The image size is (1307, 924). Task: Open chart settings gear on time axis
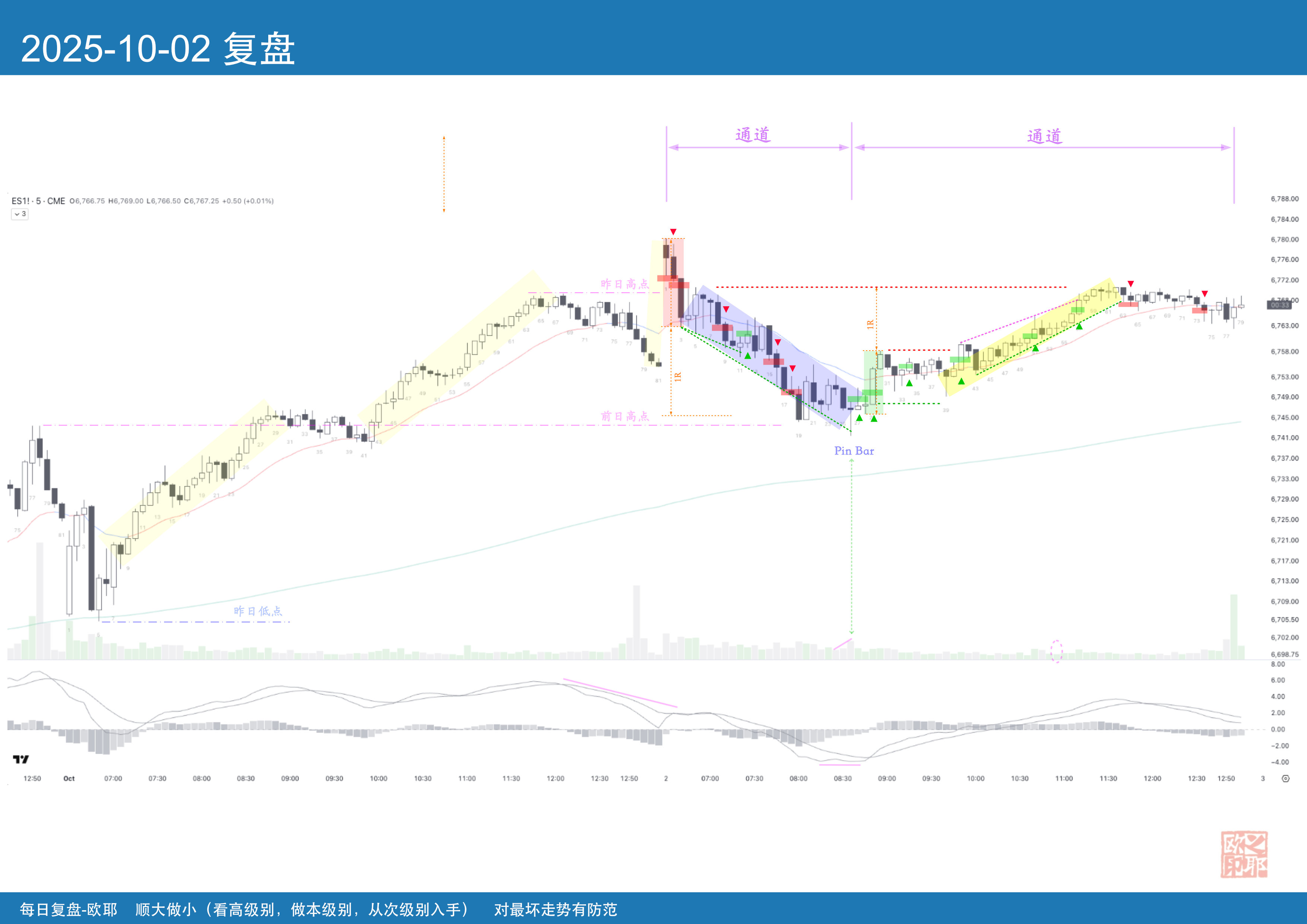click(x=1285, y=778)
